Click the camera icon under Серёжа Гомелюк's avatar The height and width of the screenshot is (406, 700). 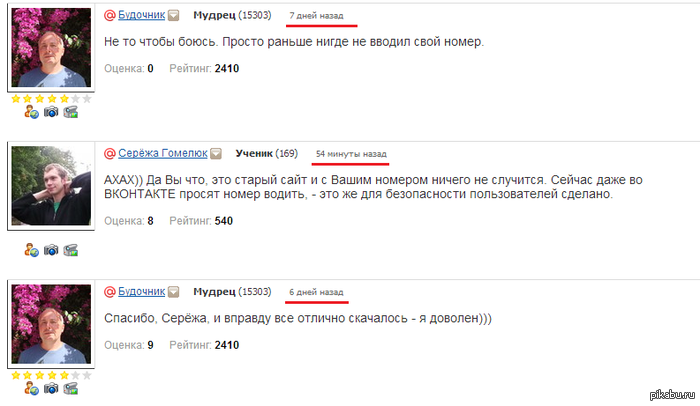click(51, 250)
